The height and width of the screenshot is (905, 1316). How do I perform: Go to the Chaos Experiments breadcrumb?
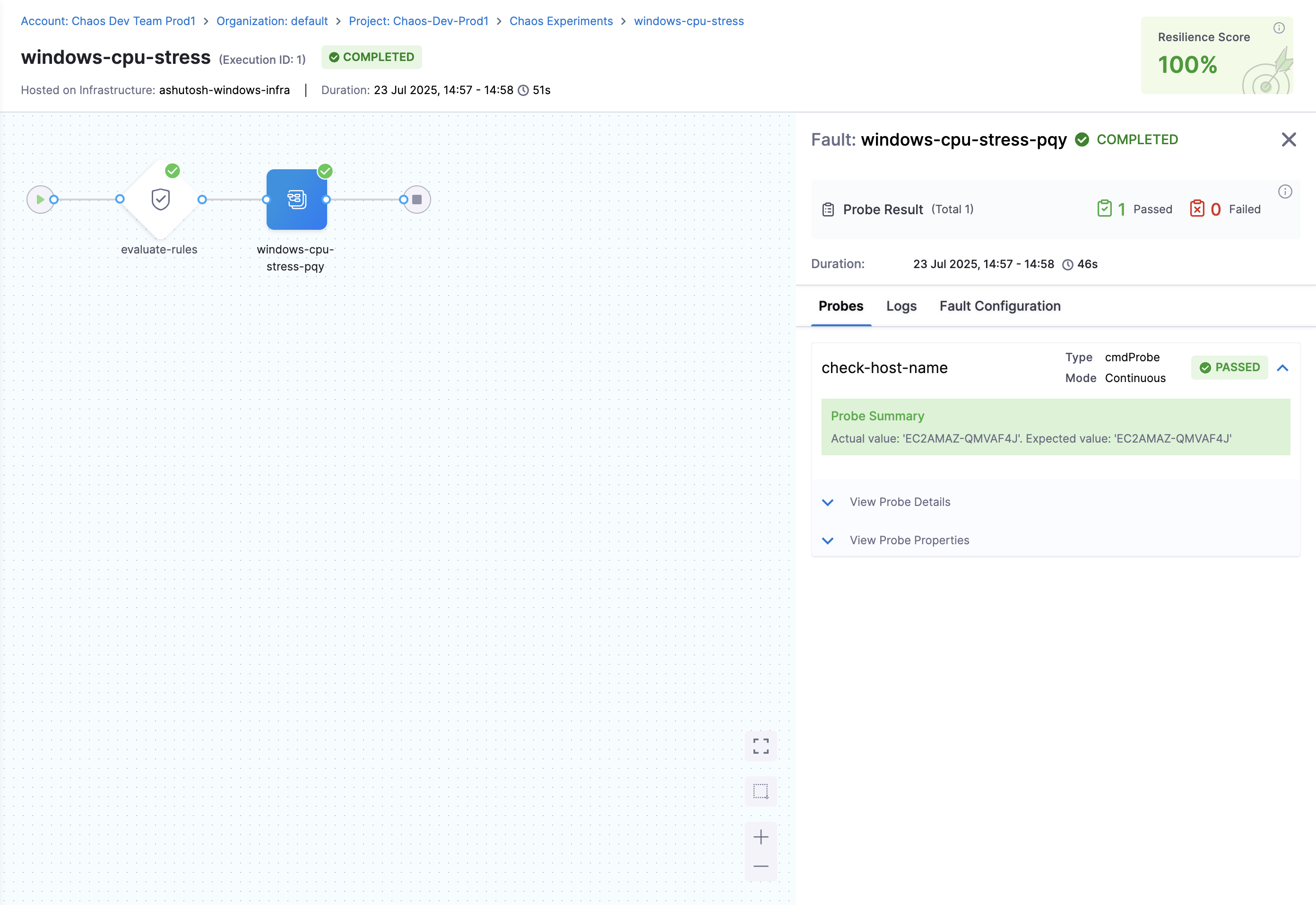coord(561,21)
